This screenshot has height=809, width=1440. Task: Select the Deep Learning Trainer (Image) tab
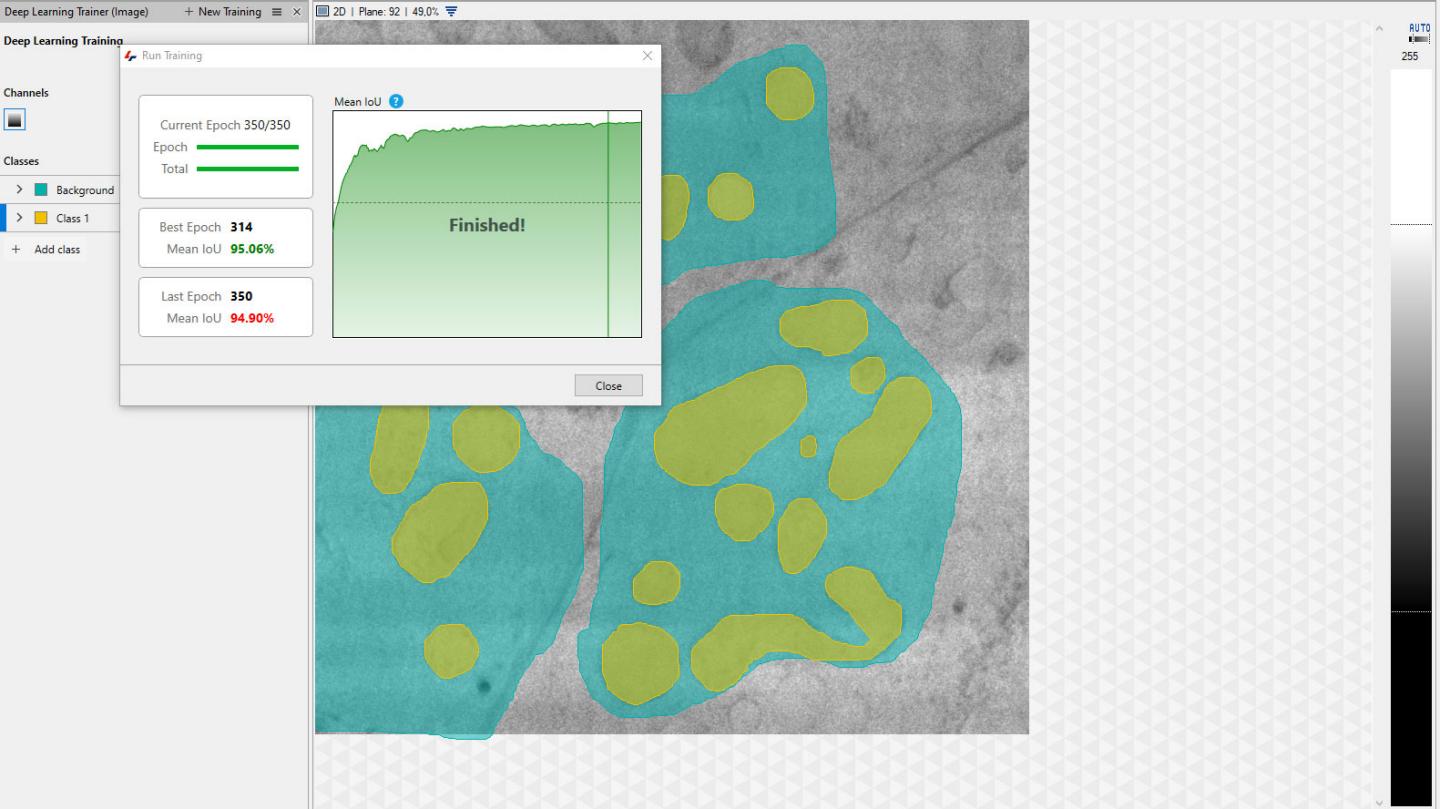point(76,12)
